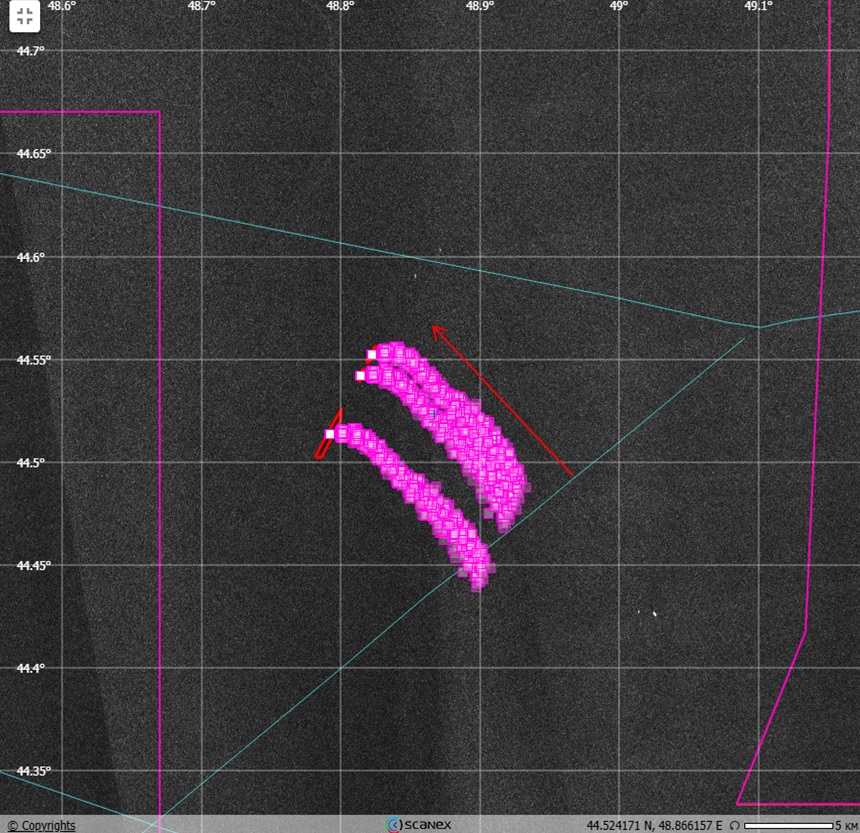Click the corner of the magenta rectangle boundary
This screenshot has width=860, height=833.
coord(159,112)
